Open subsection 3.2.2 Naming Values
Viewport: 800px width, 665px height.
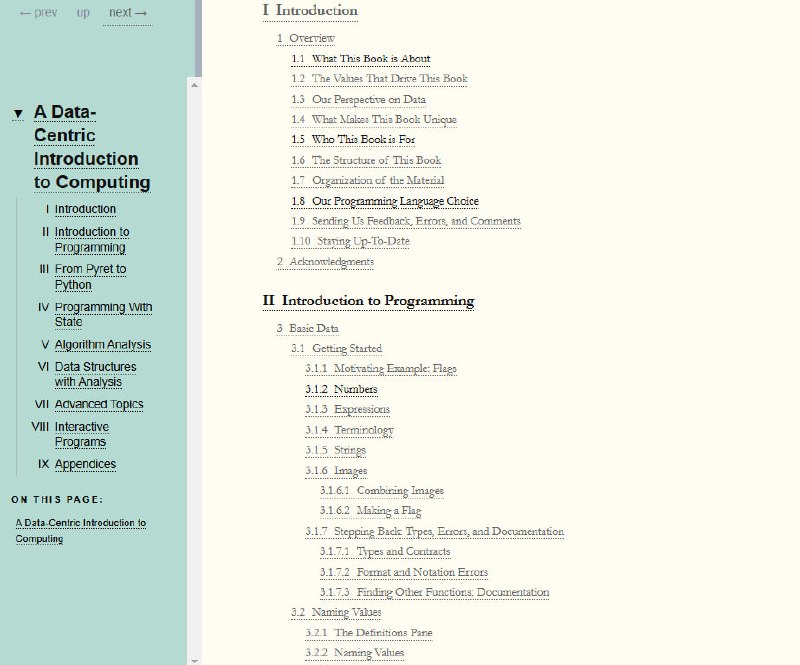pos(355,652)
